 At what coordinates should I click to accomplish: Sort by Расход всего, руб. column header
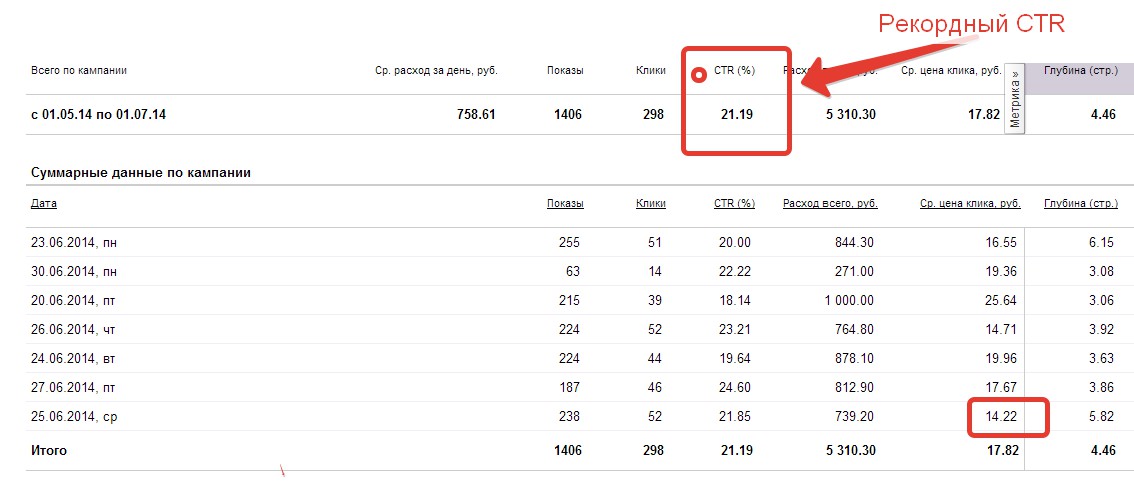coord(830,203)
